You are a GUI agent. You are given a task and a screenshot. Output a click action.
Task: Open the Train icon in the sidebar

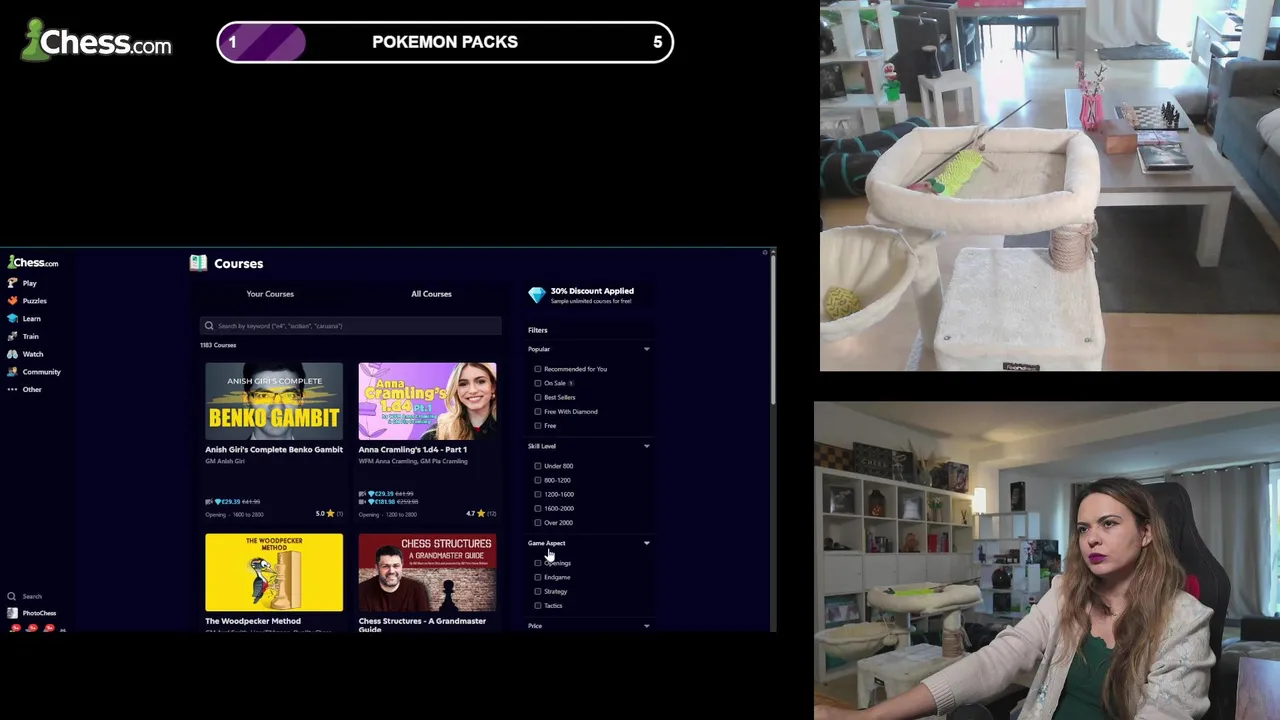click(12, 336)
